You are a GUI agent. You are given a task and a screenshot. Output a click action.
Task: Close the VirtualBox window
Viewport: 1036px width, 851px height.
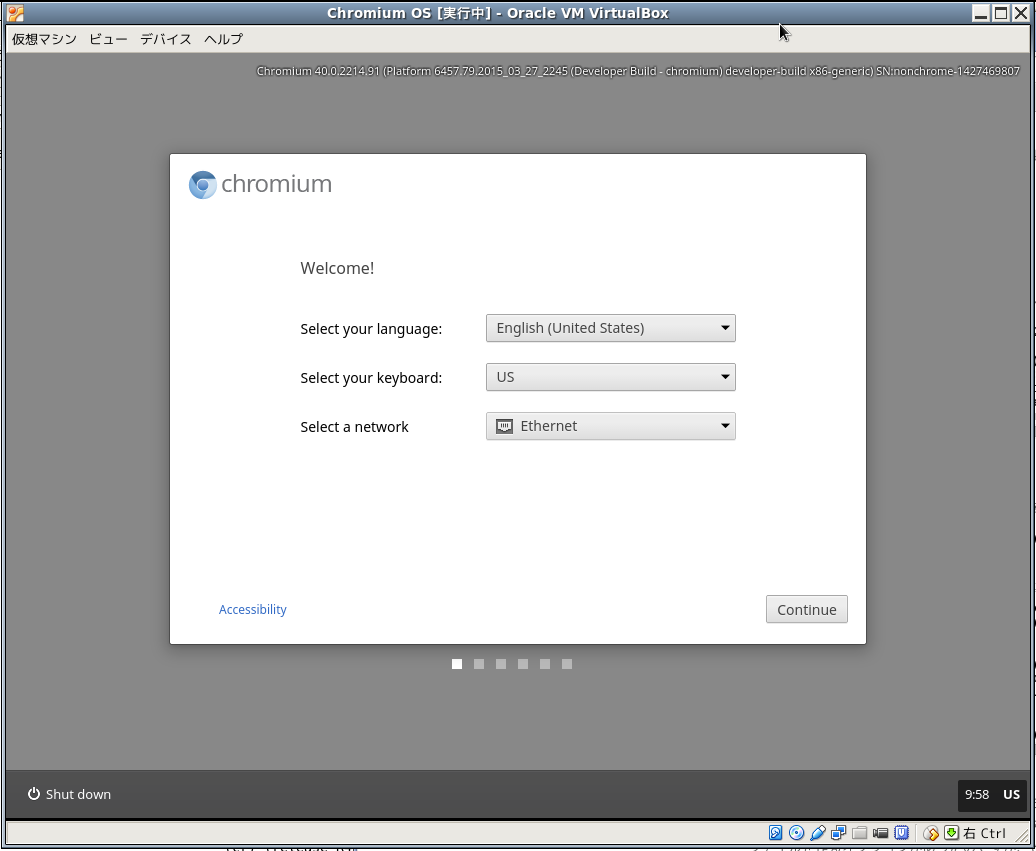pos(1019,13)
